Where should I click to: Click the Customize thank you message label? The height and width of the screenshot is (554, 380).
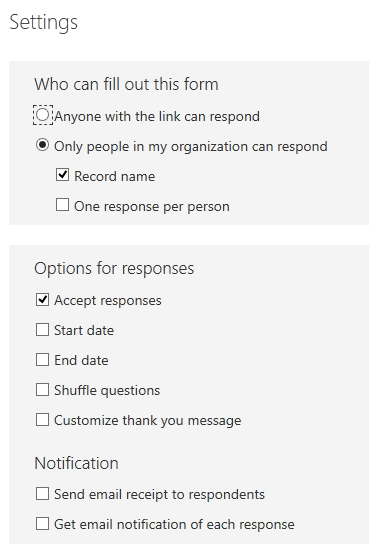148,420
